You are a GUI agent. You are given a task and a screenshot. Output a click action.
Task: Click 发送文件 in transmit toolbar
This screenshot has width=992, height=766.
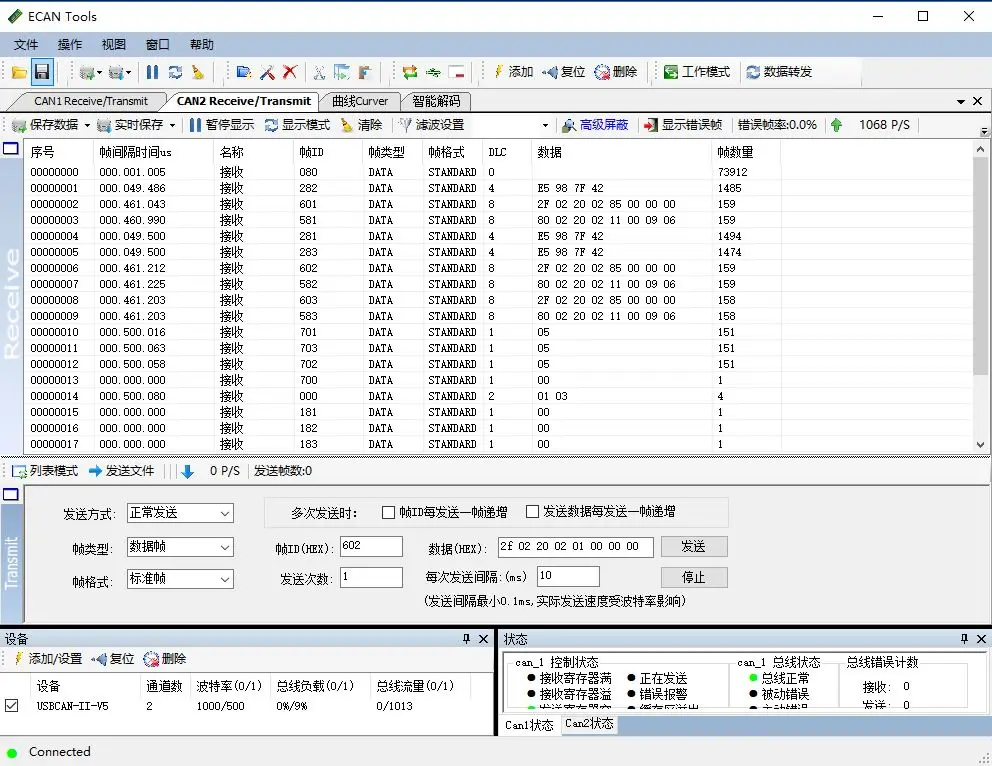click(x=121, y=471)
